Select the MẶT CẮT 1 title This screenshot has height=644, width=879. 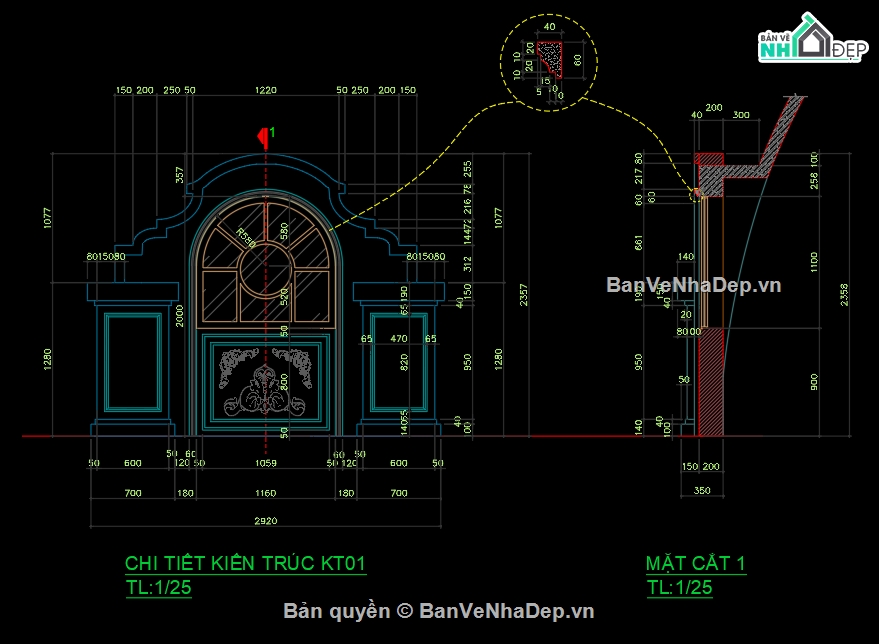(696, 564)
